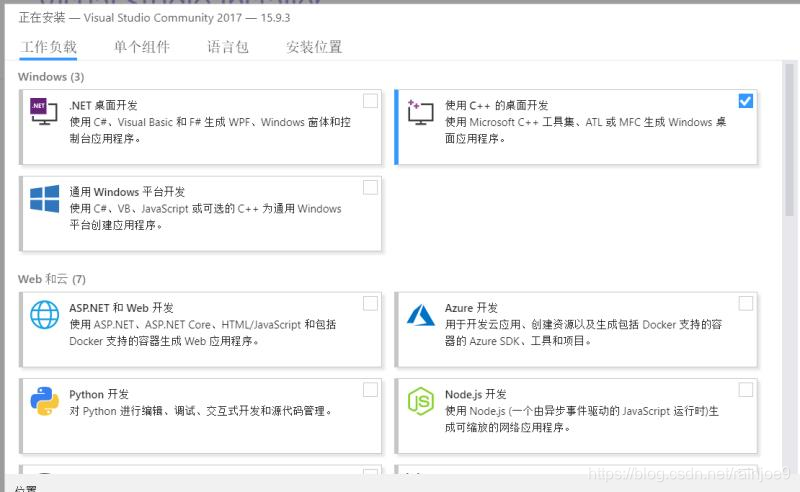Viewport: 800px width, 492px height.
Task: Click the Web 和云 (7) section heading
Action: point(52,279)
